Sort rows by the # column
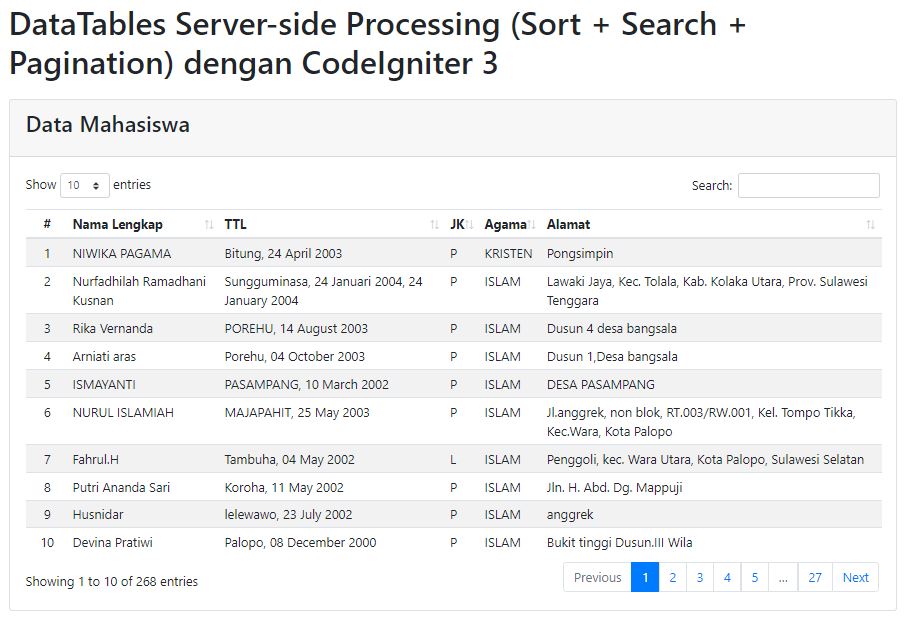 [47, 224]
